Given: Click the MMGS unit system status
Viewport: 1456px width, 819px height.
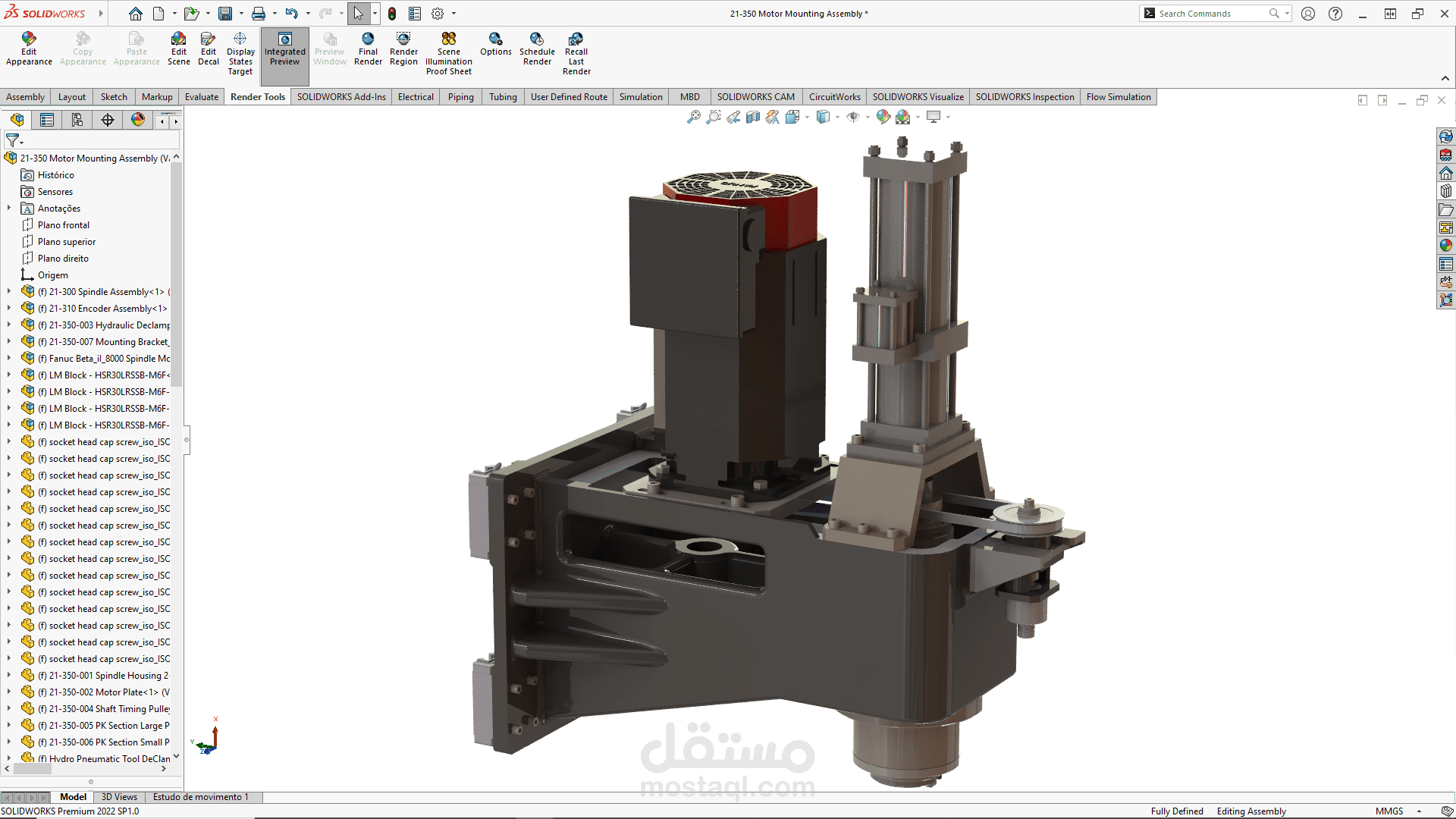Looking at the screenshot, I should tap(1389, 811).
